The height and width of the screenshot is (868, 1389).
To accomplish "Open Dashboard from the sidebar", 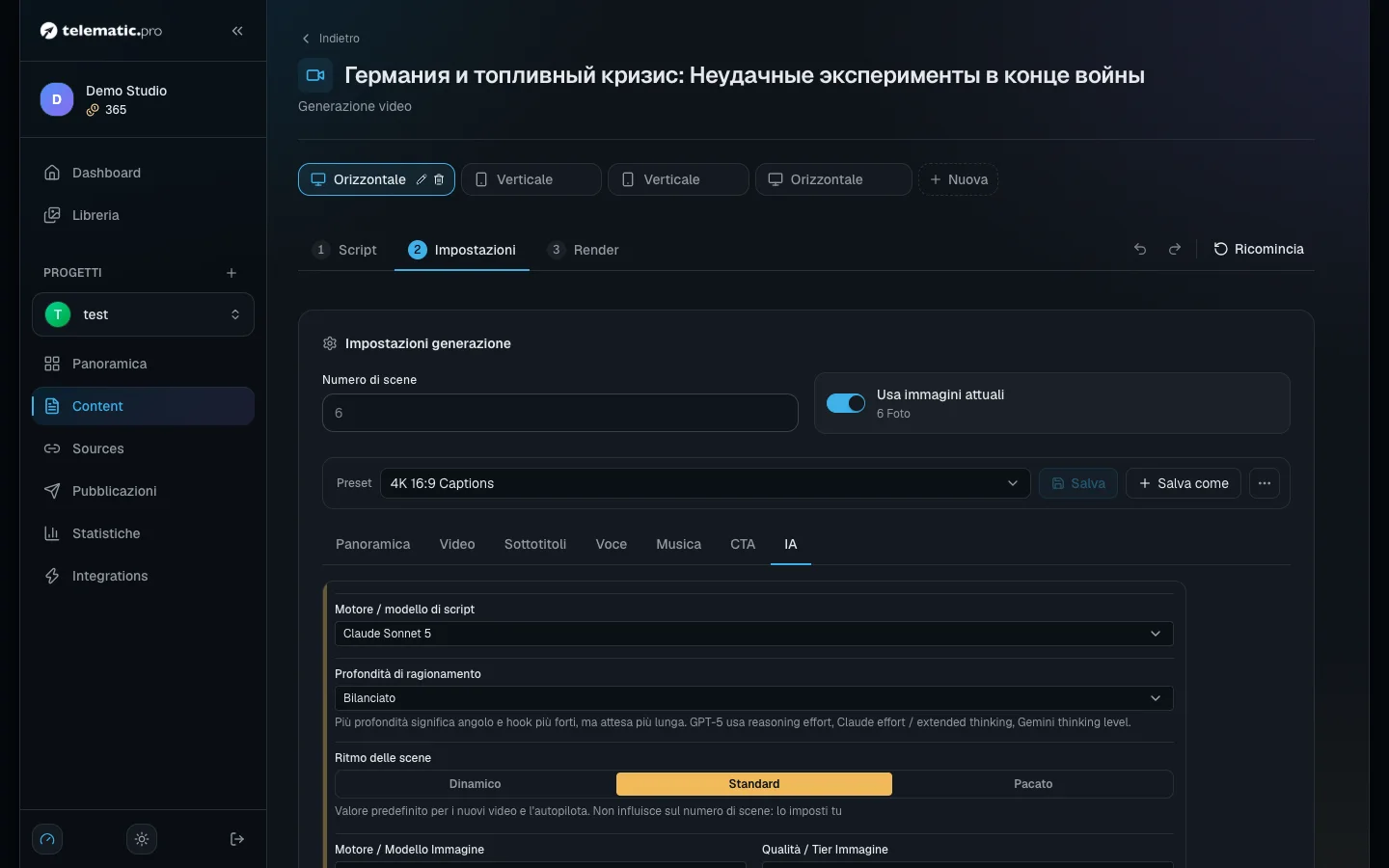I will click(x=143, y=173).
